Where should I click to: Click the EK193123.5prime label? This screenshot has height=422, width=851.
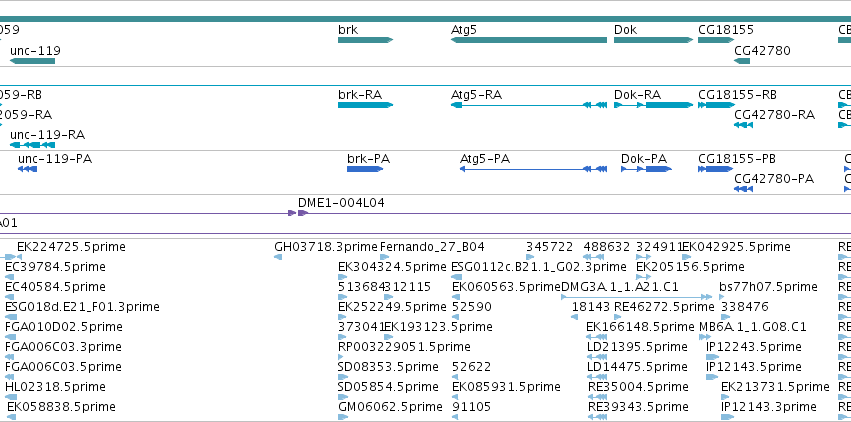438,327
